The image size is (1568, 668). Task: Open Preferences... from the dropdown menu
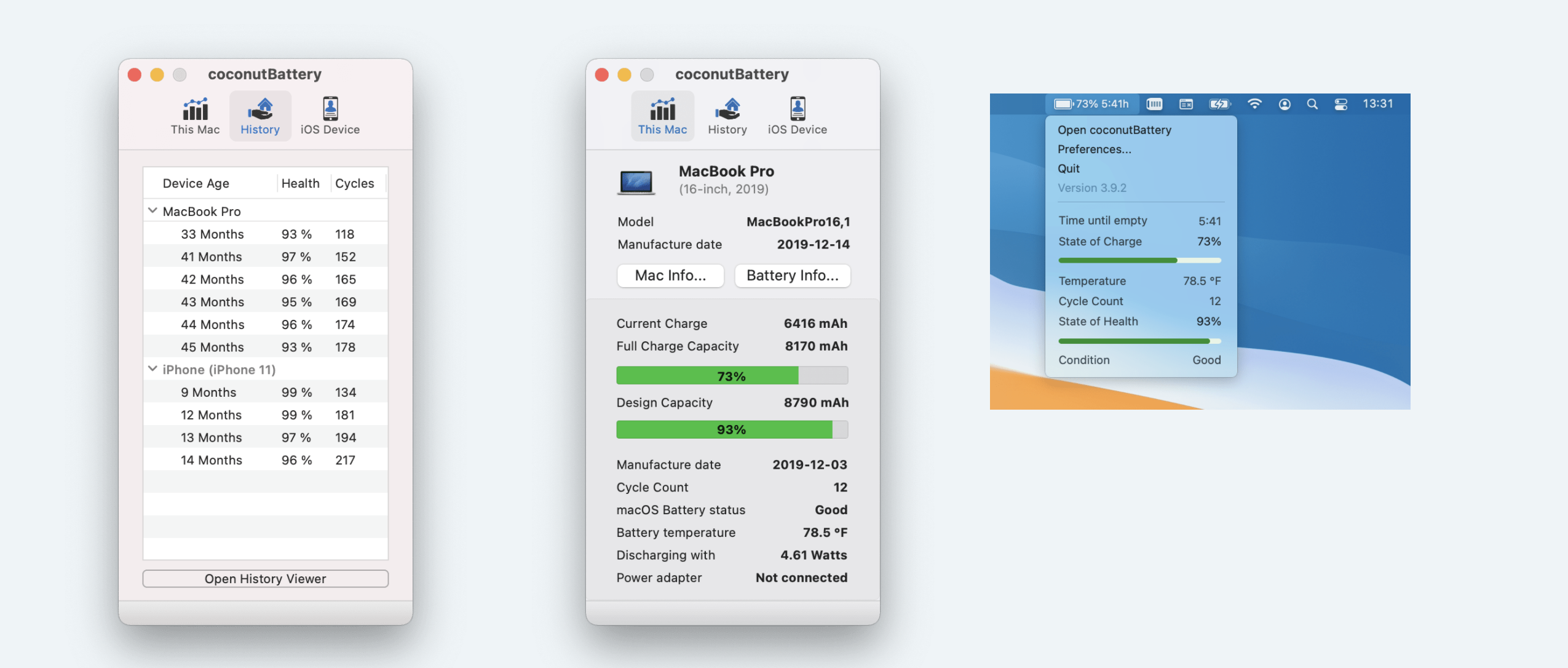pyautogui.click(x=1094, y=149)
